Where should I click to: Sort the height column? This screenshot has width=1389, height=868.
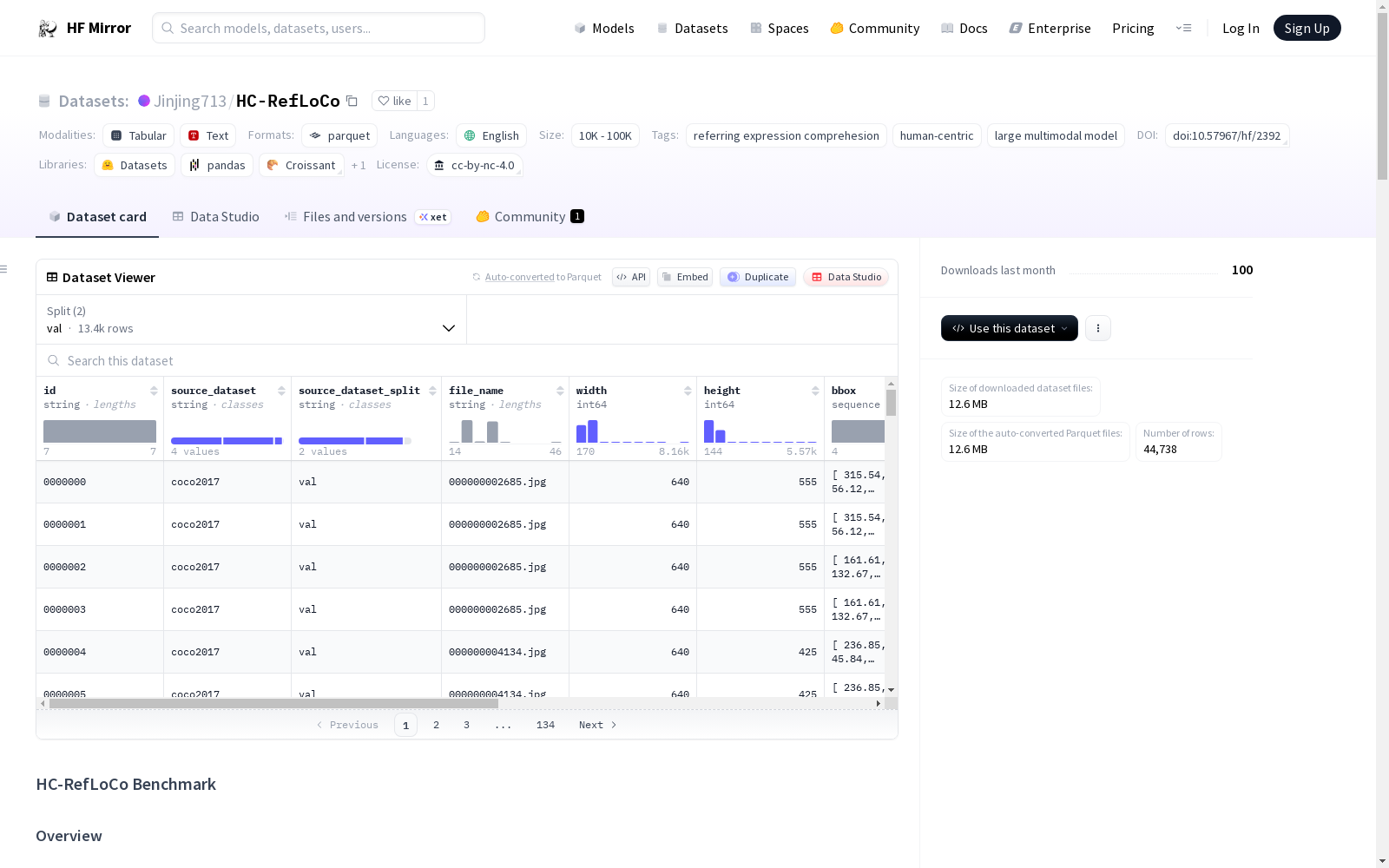(x=815, y=391)
